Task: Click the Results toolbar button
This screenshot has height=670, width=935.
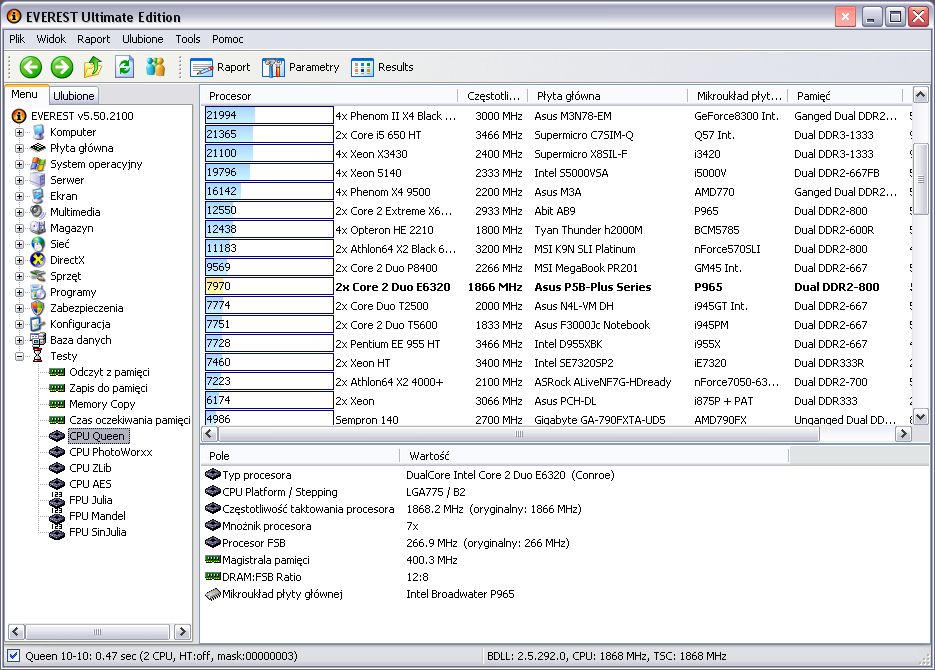Action: click(x=383, y=67)
